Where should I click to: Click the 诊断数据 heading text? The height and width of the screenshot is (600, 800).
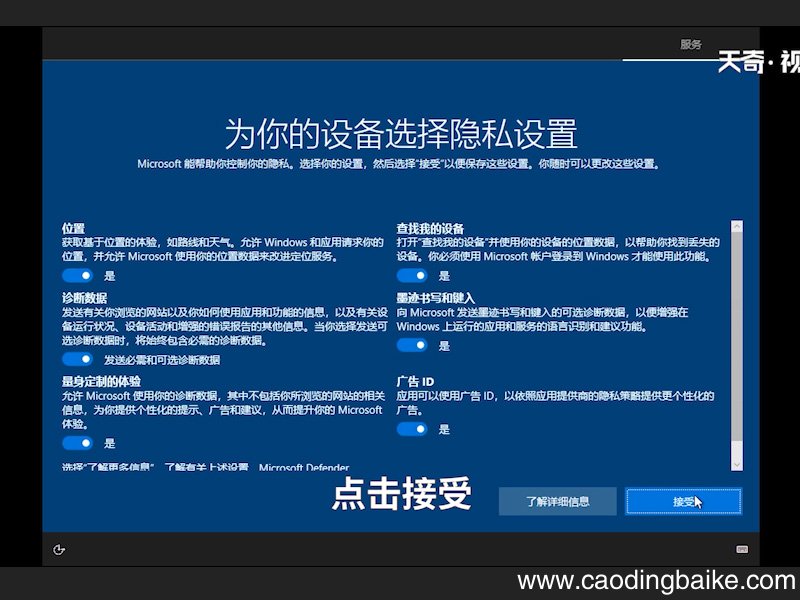pyautogui.click(x=85, y=298)
